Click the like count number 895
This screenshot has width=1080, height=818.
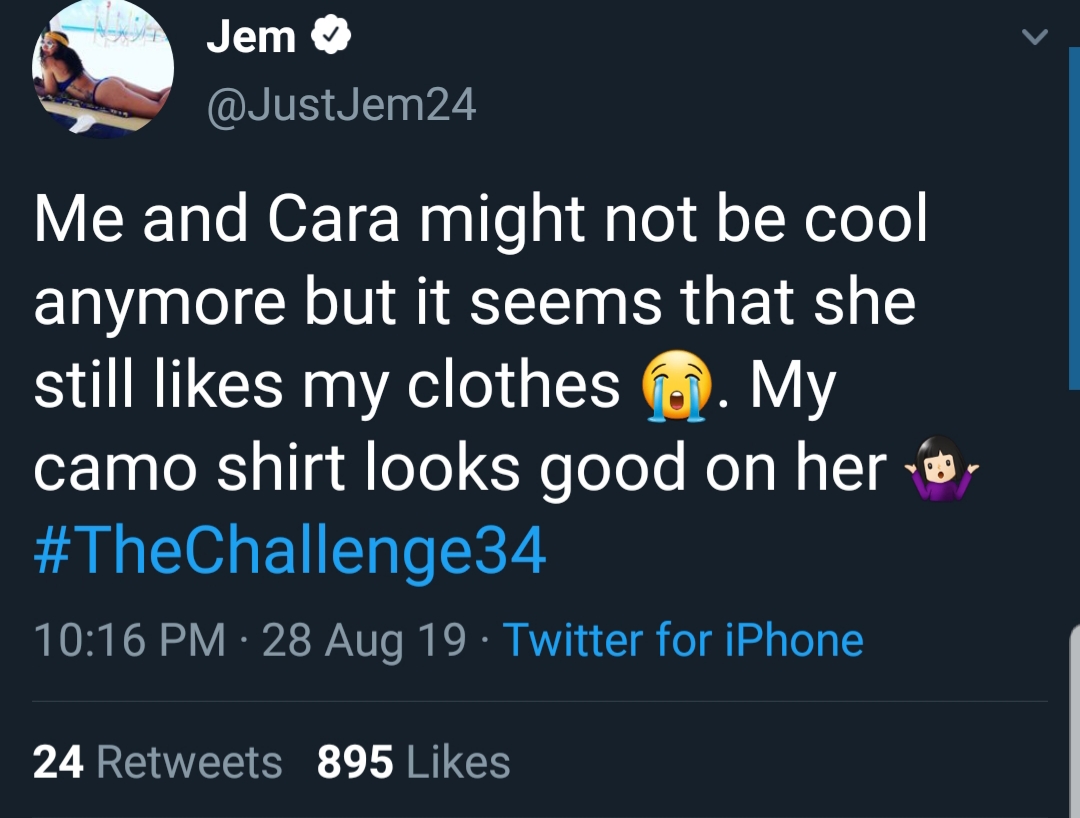click(355, 762)
